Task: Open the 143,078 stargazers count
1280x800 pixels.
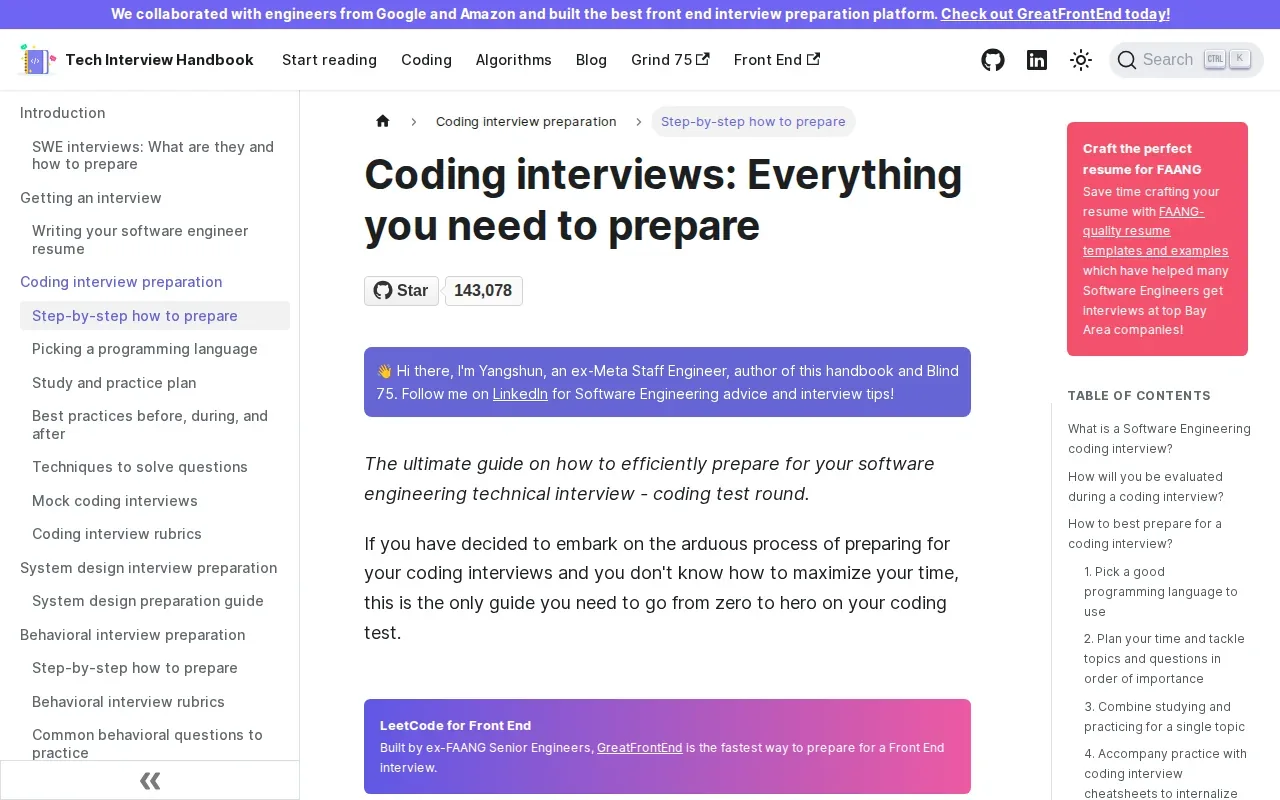Action: tap(483, 291)
